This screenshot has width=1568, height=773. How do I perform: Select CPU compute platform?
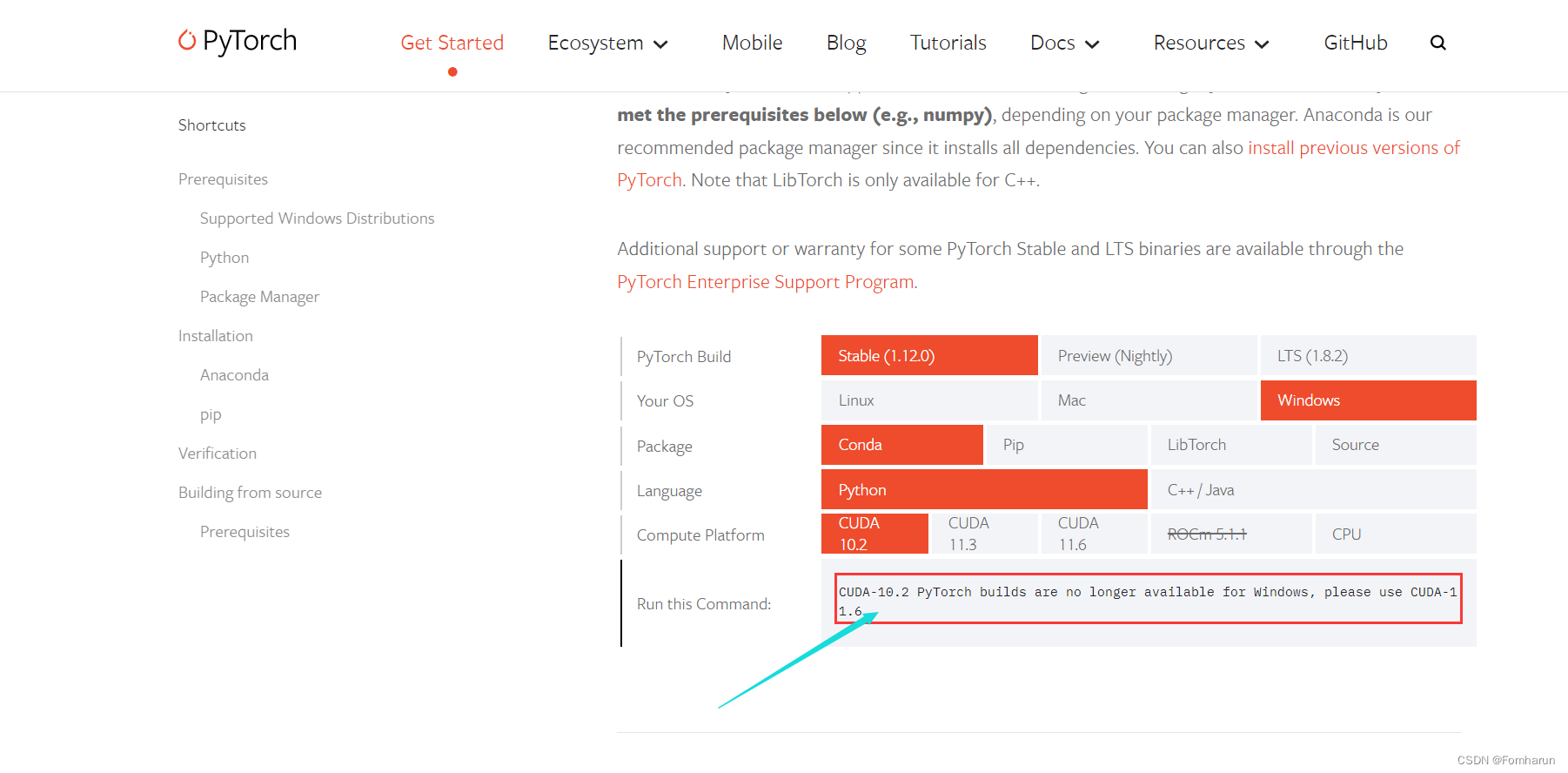coord(1396,534)
